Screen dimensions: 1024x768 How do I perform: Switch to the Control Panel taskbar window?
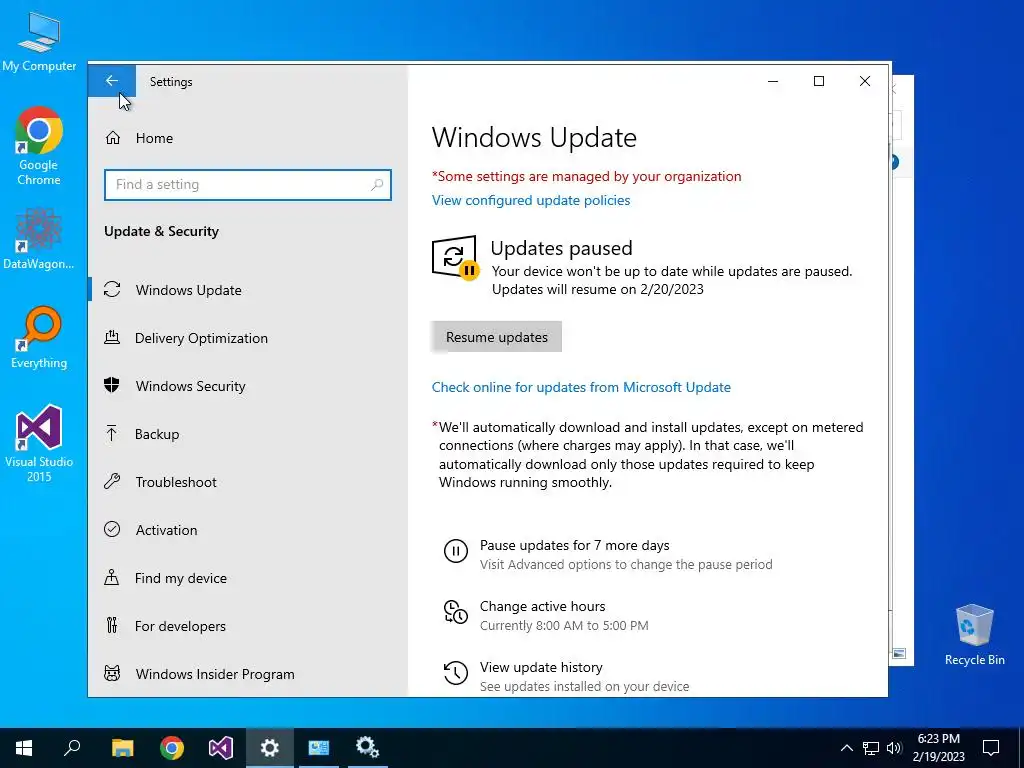pos(319,748)
